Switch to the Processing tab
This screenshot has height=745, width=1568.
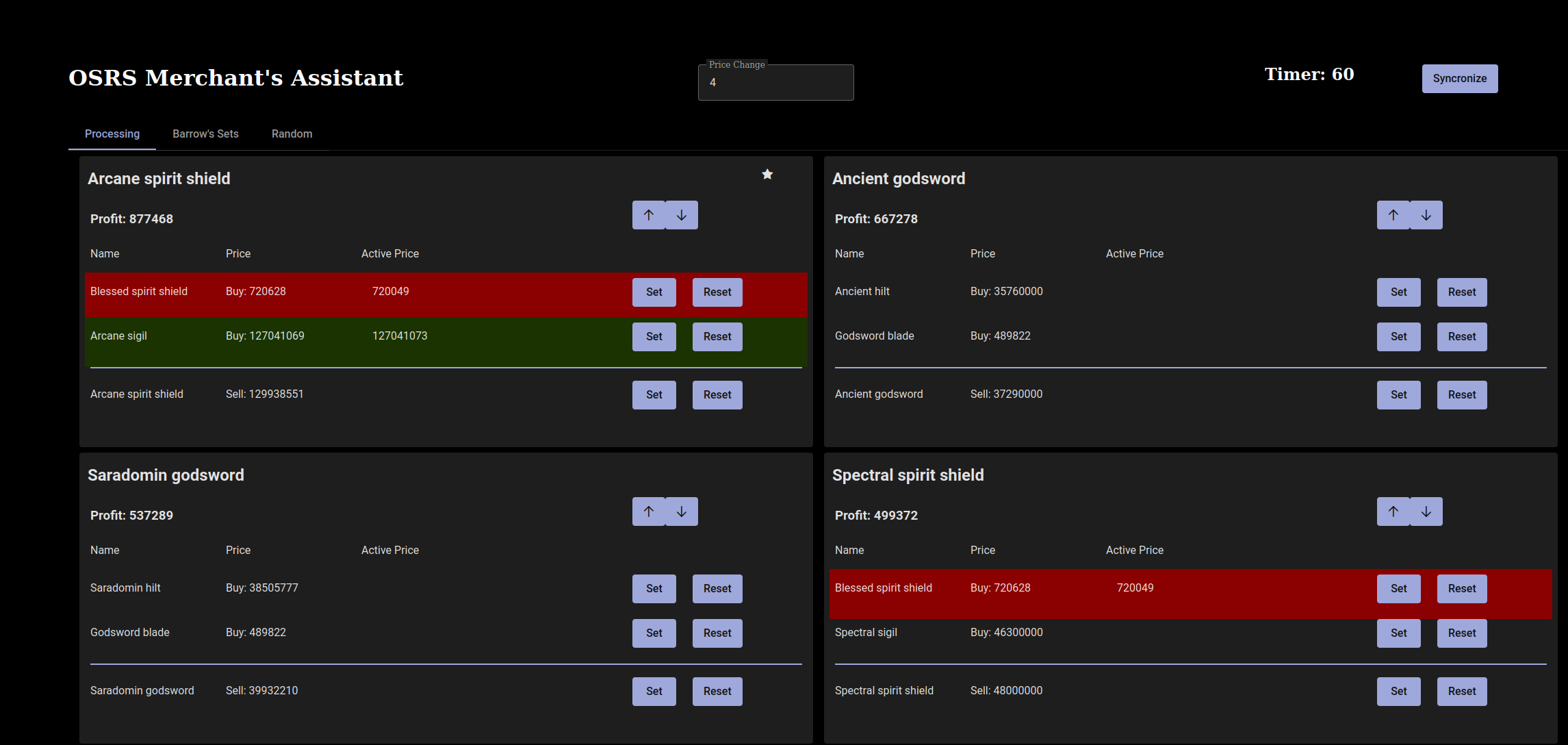point(112,134)
